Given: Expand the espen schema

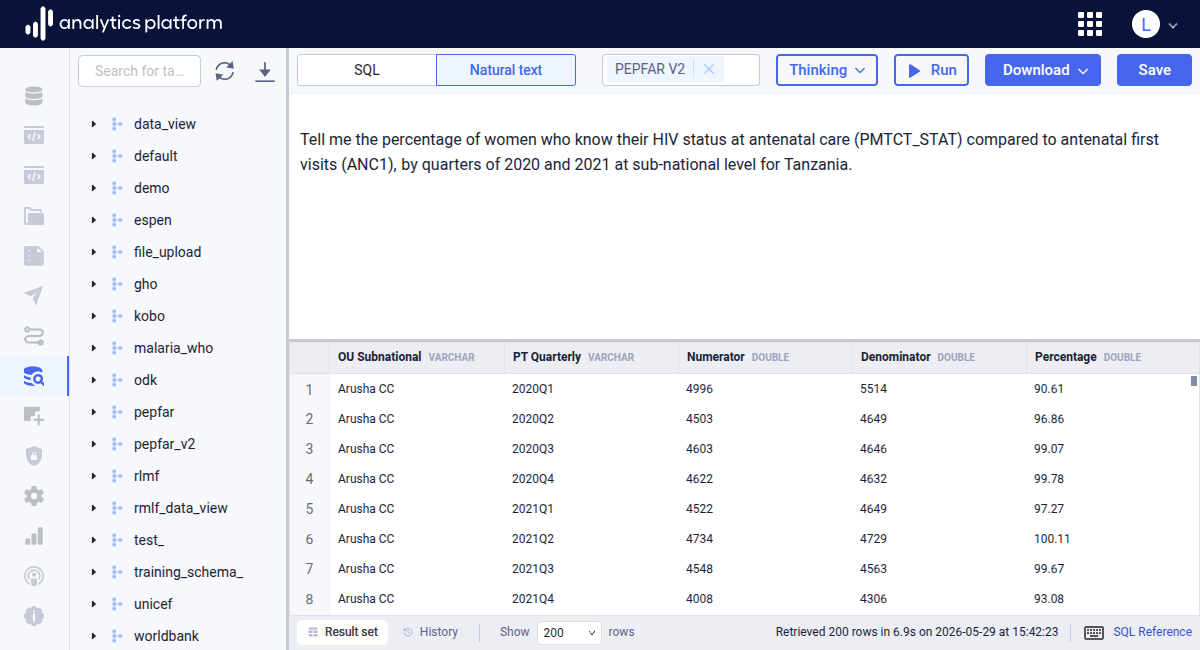Looking at the screenshot, I should [x=93, y=220].
